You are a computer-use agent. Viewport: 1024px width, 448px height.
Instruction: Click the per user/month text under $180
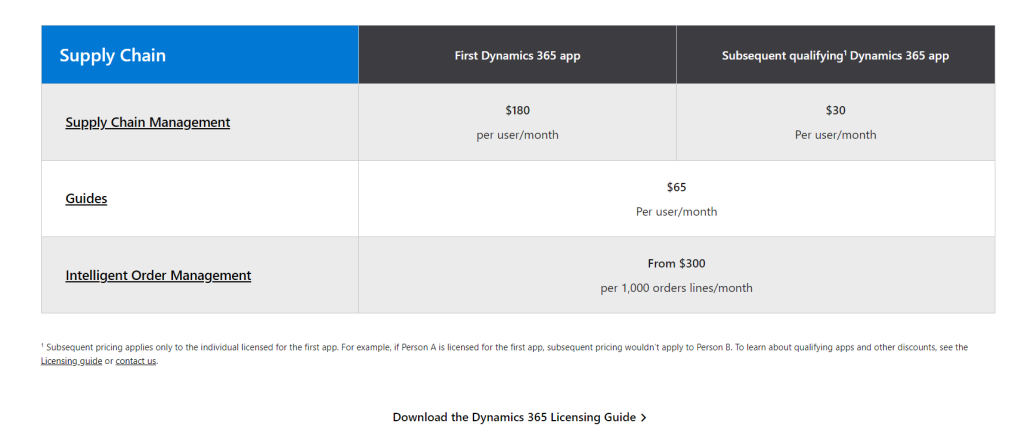coord(517,135)
